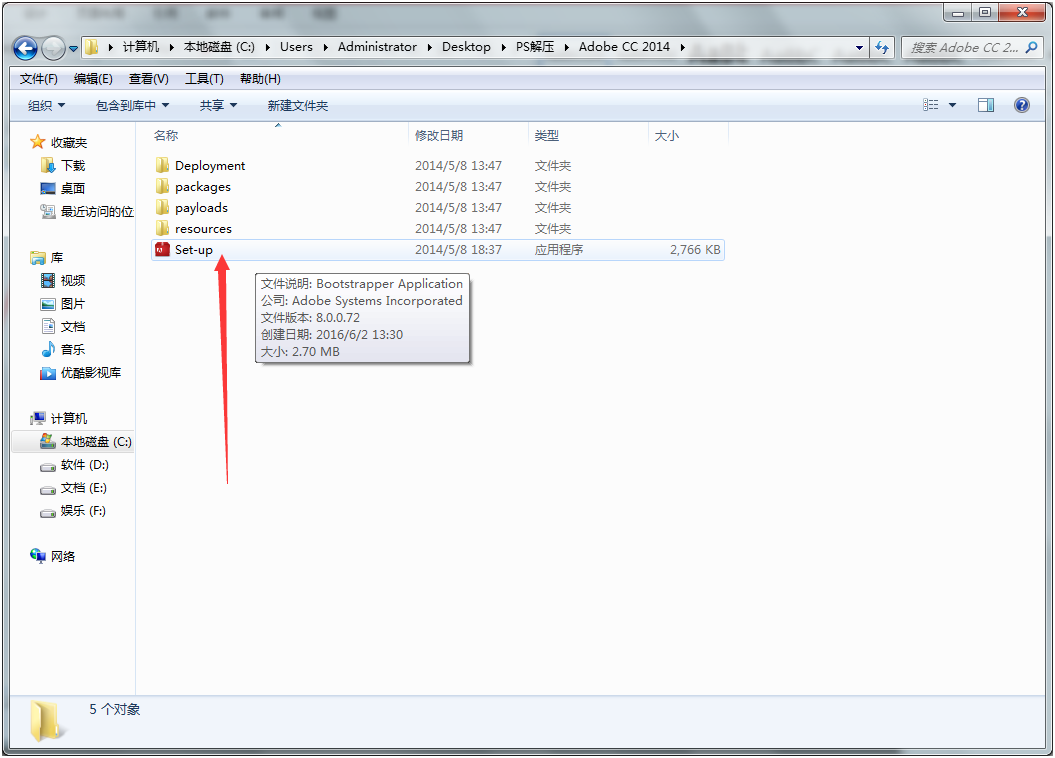The width and height of the screenshot is (1055, 758).
Task: Expand arrow after Desktop breadcrumb
Action: pyautogui.click(x=503, y=47)
